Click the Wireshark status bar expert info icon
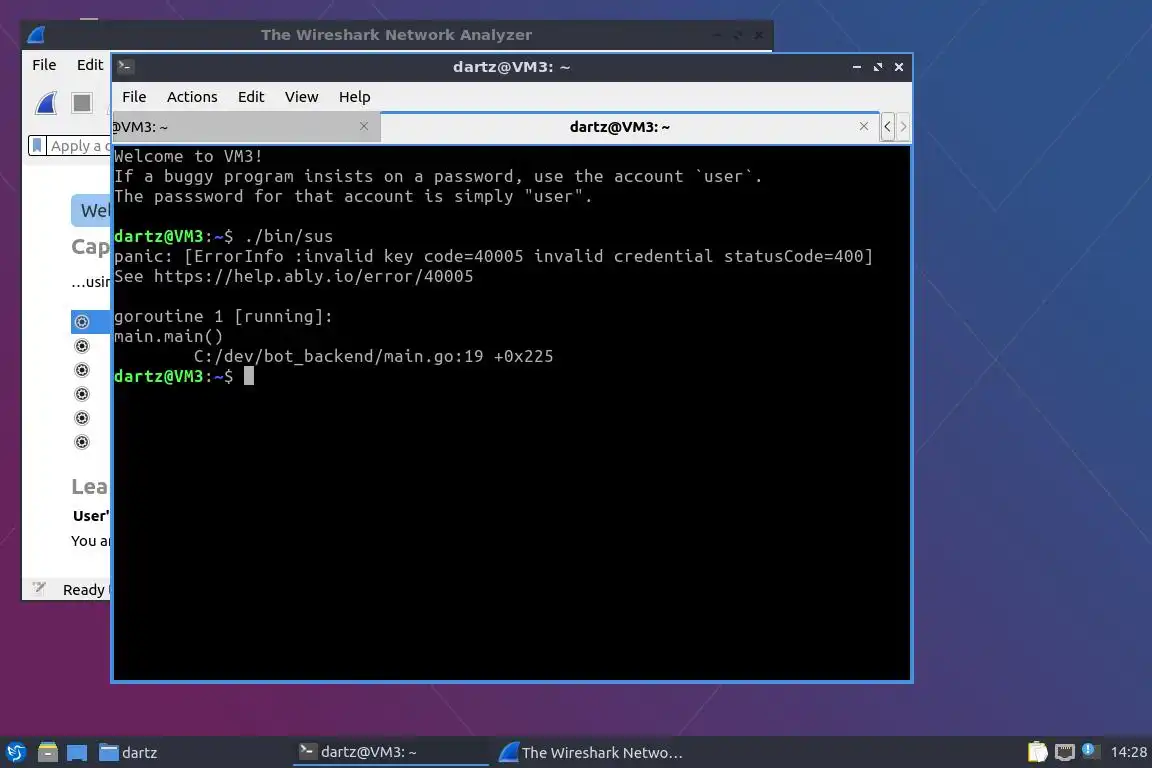Screen dimensions: 1152x768 tap(39, 588)
